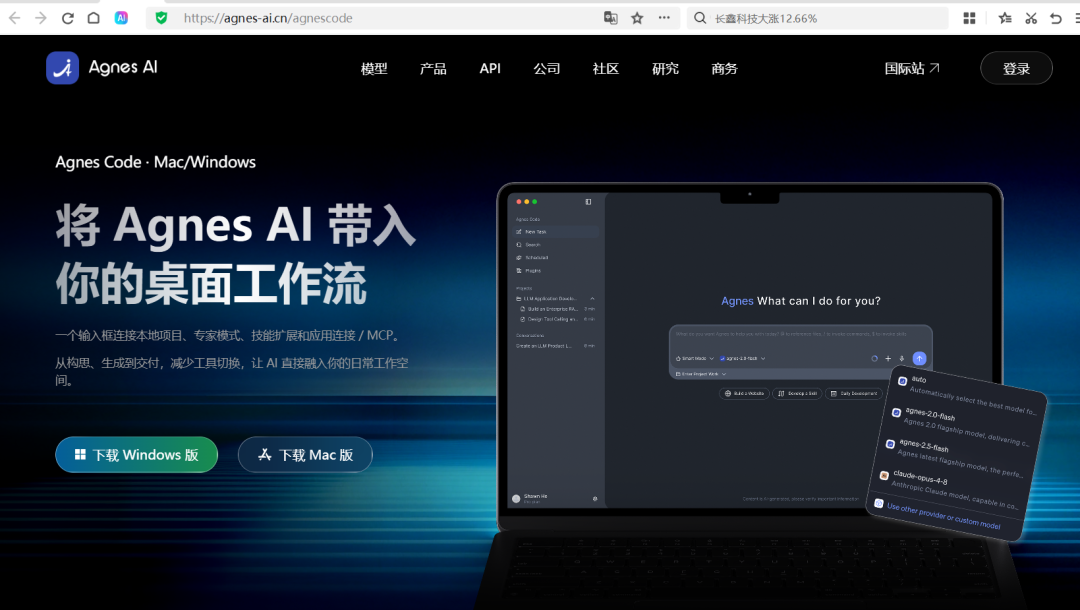Reload the page with the refresh icon
Viewport: 1080px width, 610px height.
pyautogui.click(x=68, y=18)
